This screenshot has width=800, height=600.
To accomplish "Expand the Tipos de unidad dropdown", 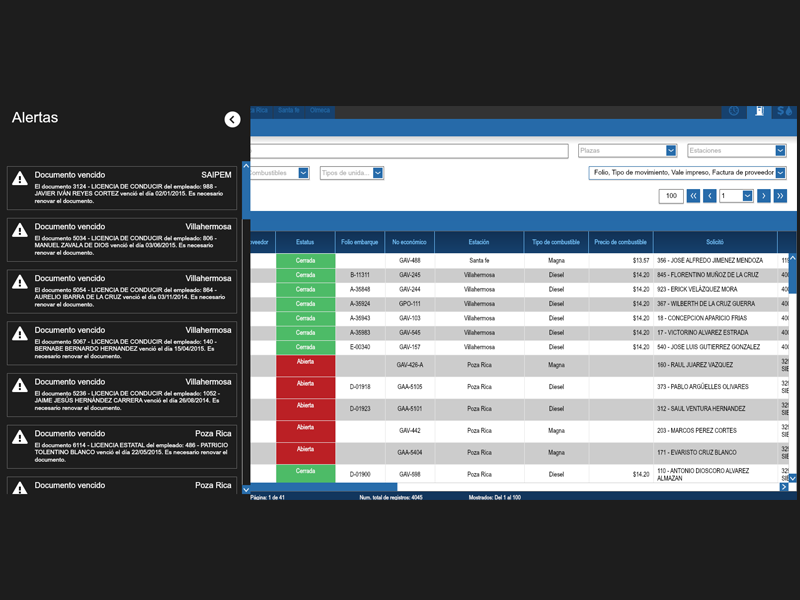I will point(378,173).
